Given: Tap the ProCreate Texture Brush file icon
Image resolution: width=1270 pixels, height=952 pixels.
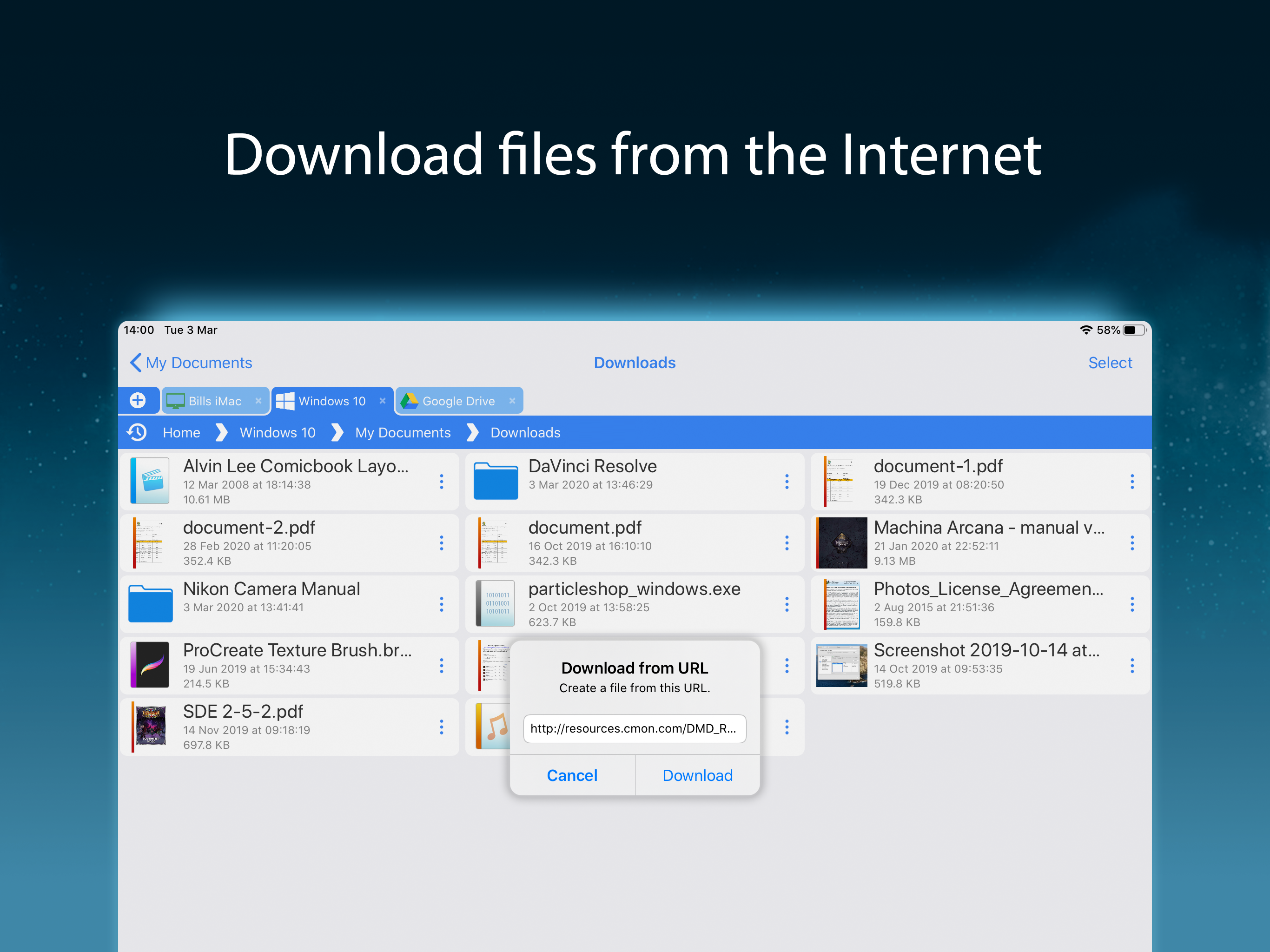Looking at the screenshot, I should point(151,665).
